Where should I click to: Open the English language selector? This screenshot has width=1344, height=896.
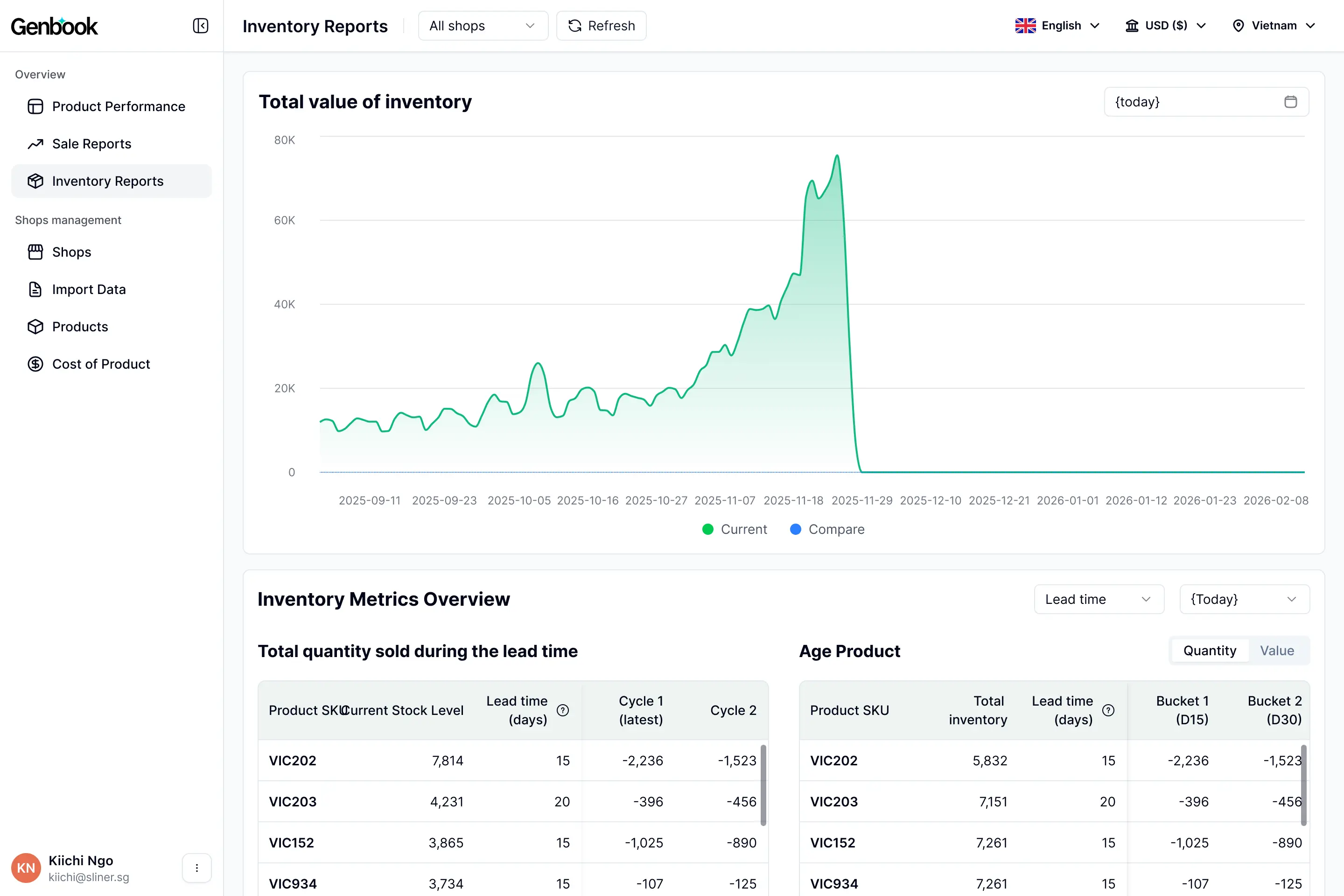(1057, 25)
